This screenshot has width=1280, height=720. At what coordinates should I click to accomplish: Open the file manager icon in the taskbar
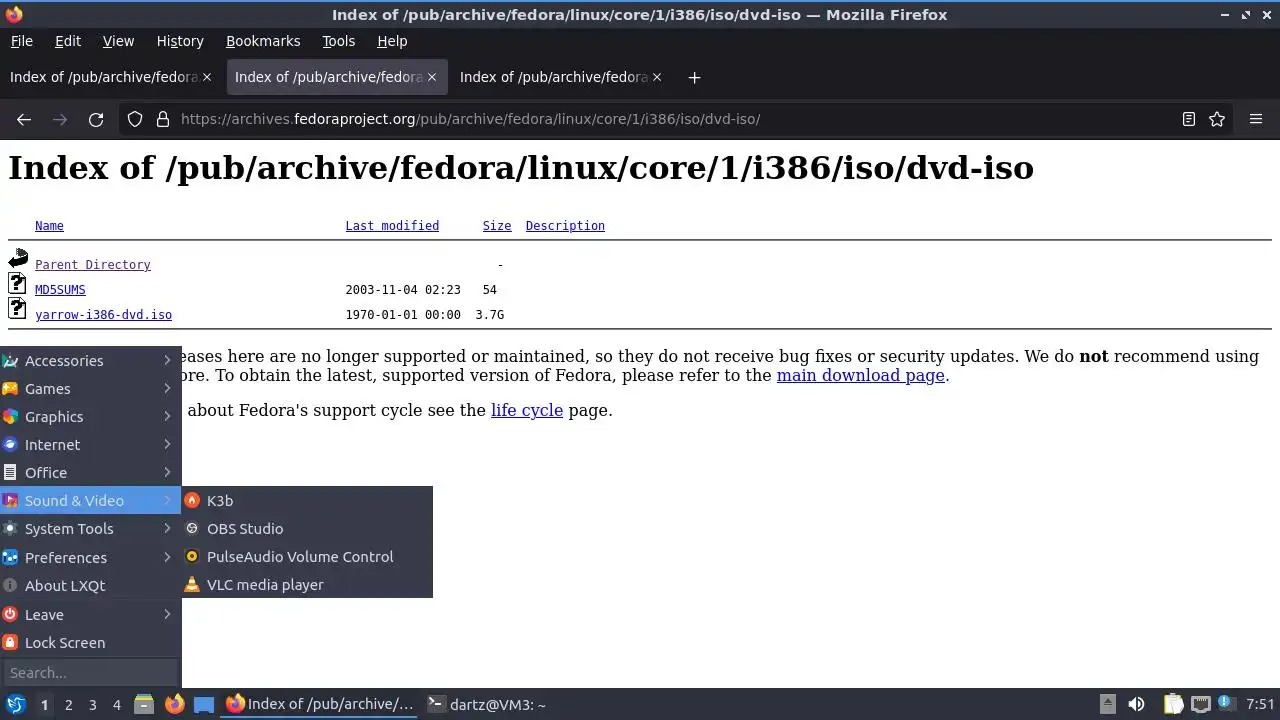click(x=144, y=704)
